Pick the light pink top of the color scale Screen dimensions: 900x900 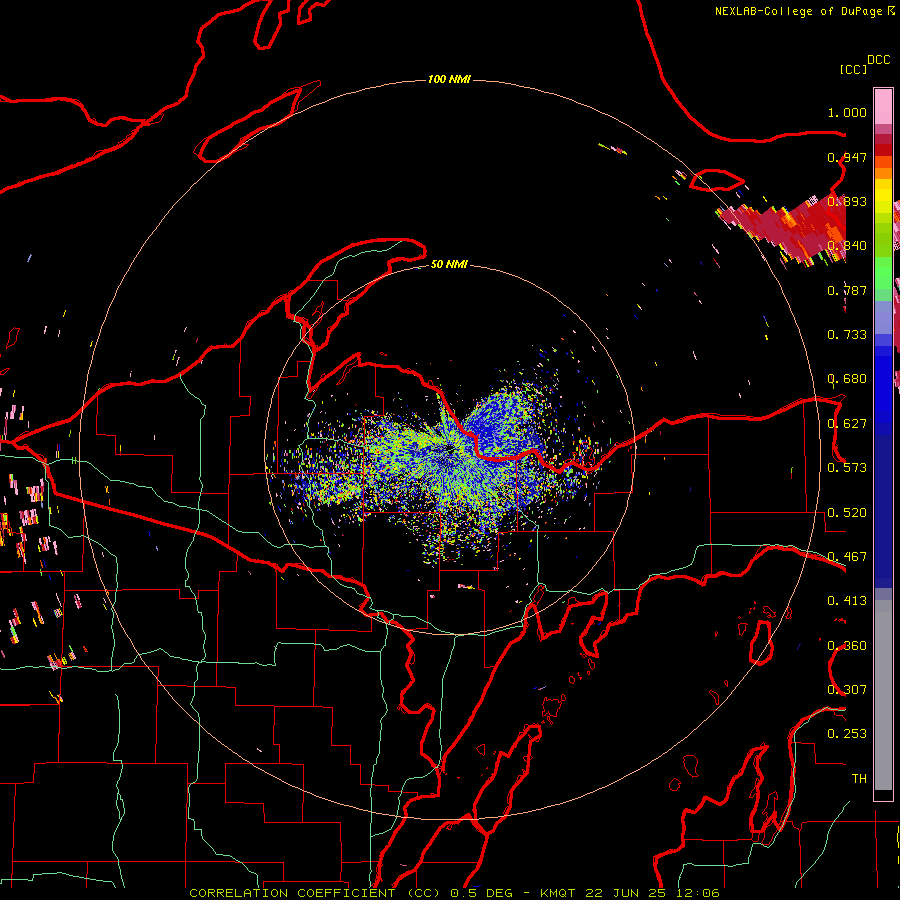(x=883, y=106)
